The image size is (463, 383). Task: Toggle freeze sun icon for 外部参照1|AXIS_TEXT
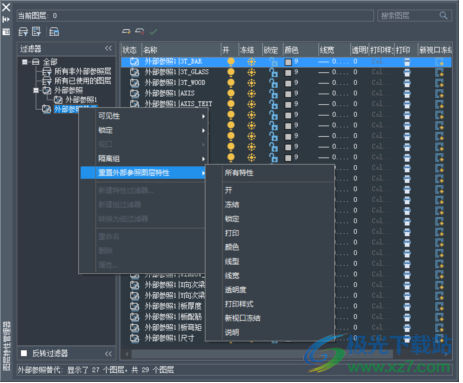[x=251, y=104]
